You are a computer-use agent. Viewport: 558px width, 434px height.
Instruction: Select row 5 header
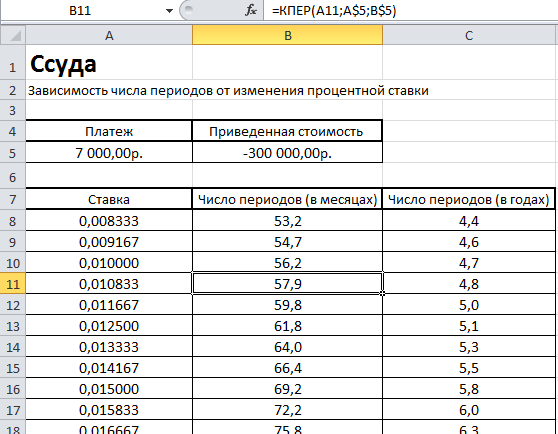click(x=13, y=153)
